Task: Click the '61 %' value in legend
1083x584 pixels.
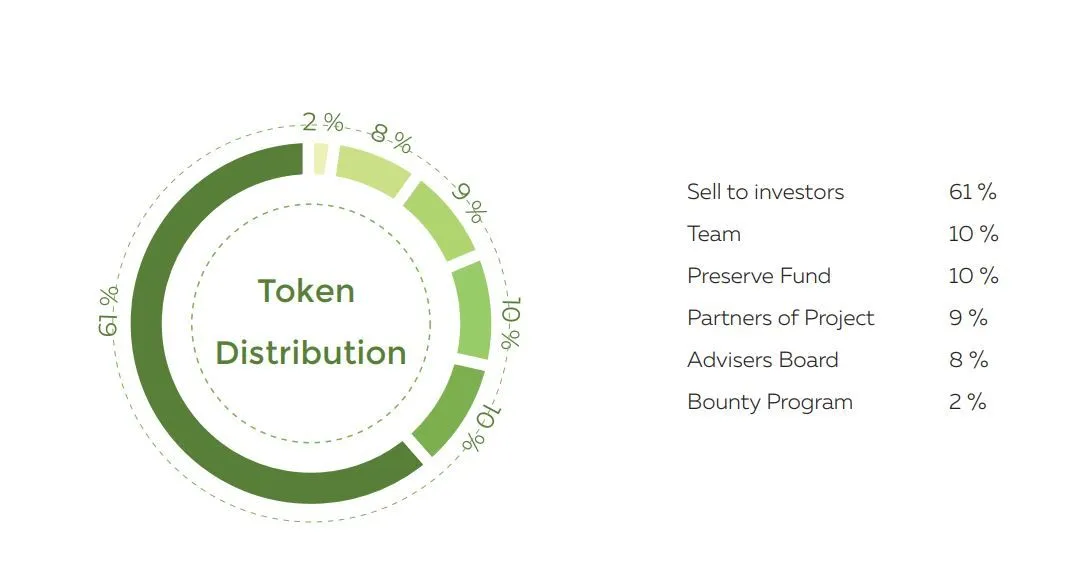Action: pos(972,192)
